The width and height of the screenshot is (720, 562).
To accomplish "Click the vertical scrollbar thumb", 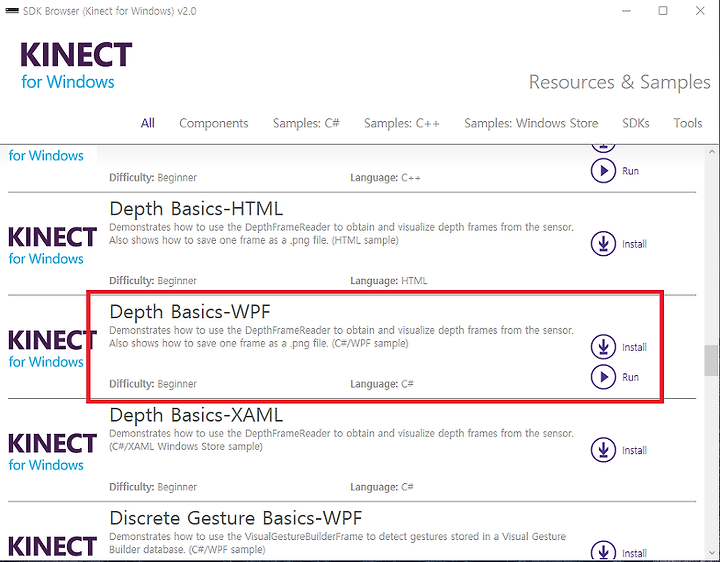I will point(711,360).
